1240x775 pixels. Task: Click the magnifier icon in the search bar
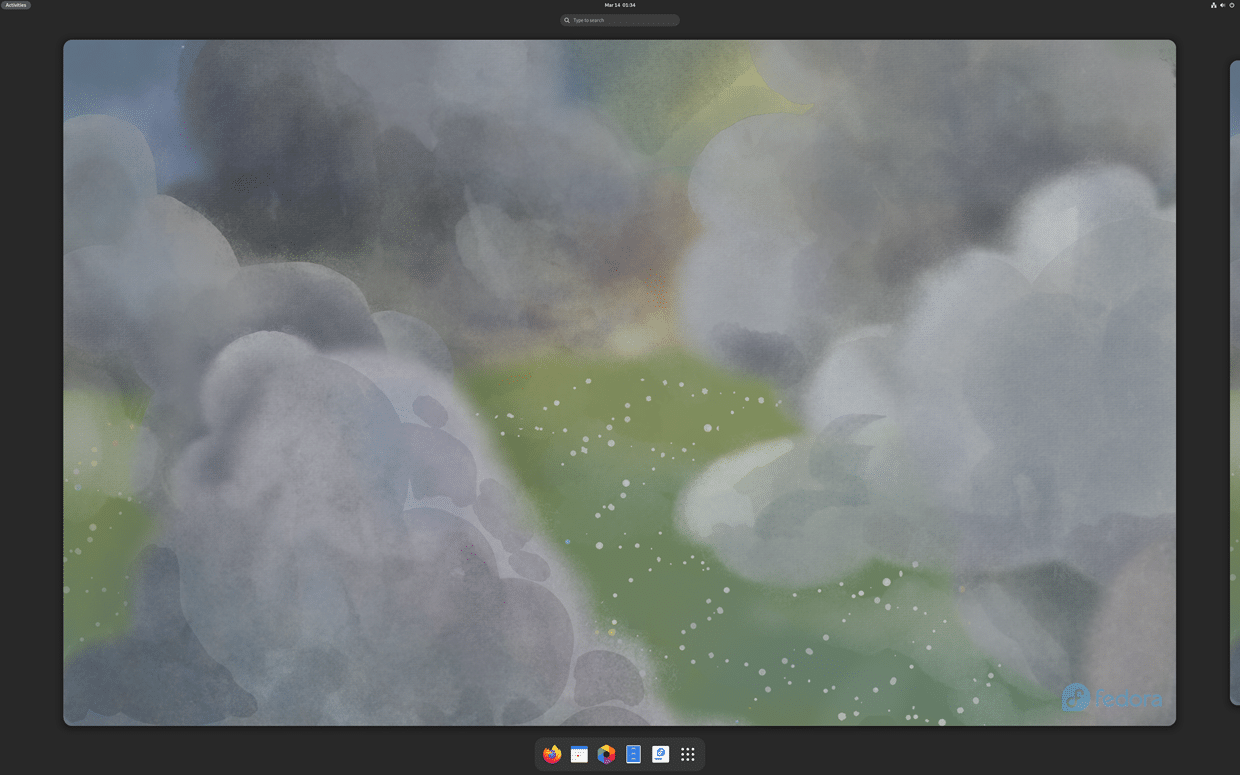click(x=567, y=20)
